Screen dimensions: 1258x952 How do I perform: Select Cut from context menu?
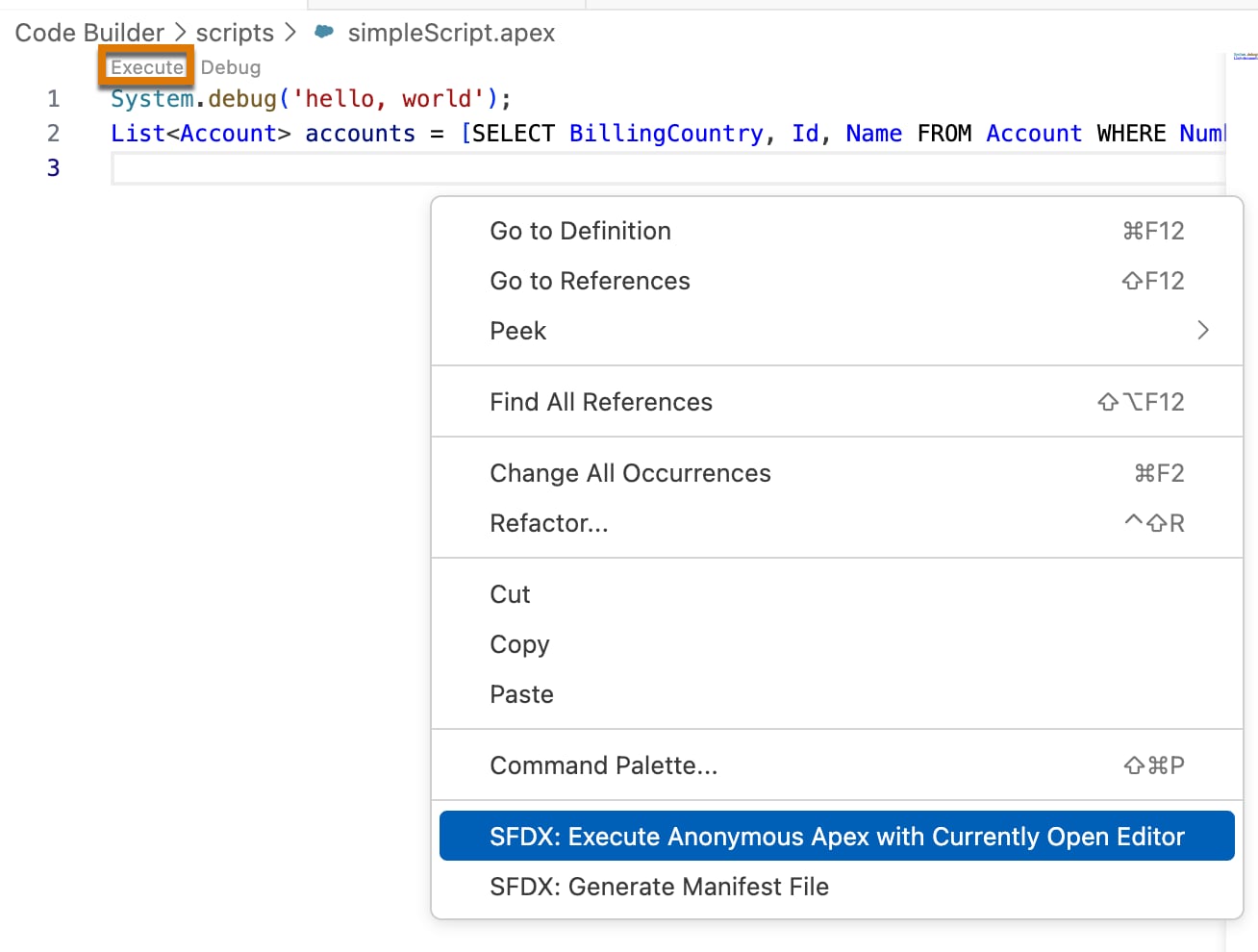[837, 594]
